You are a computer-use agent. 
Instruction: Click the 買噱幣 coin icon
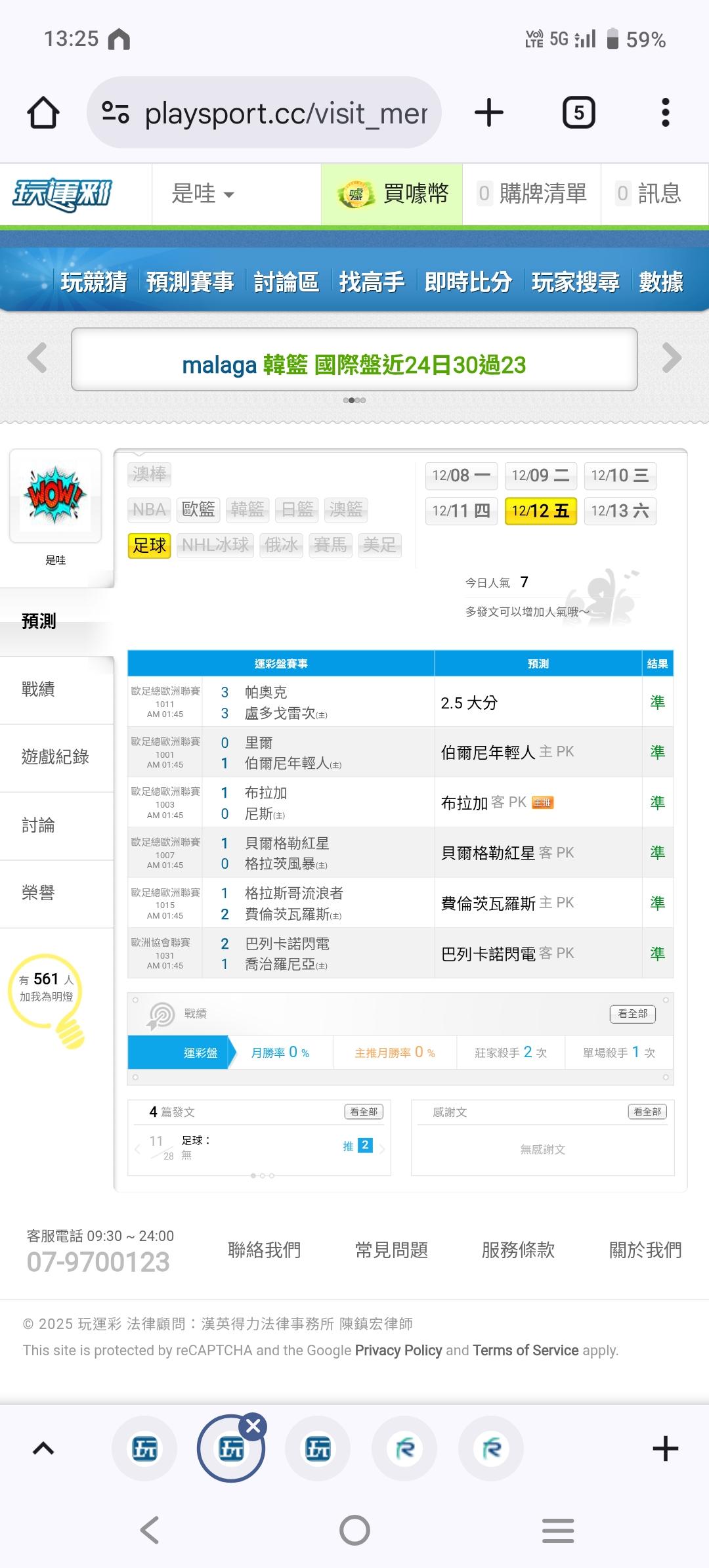[355, 194]
